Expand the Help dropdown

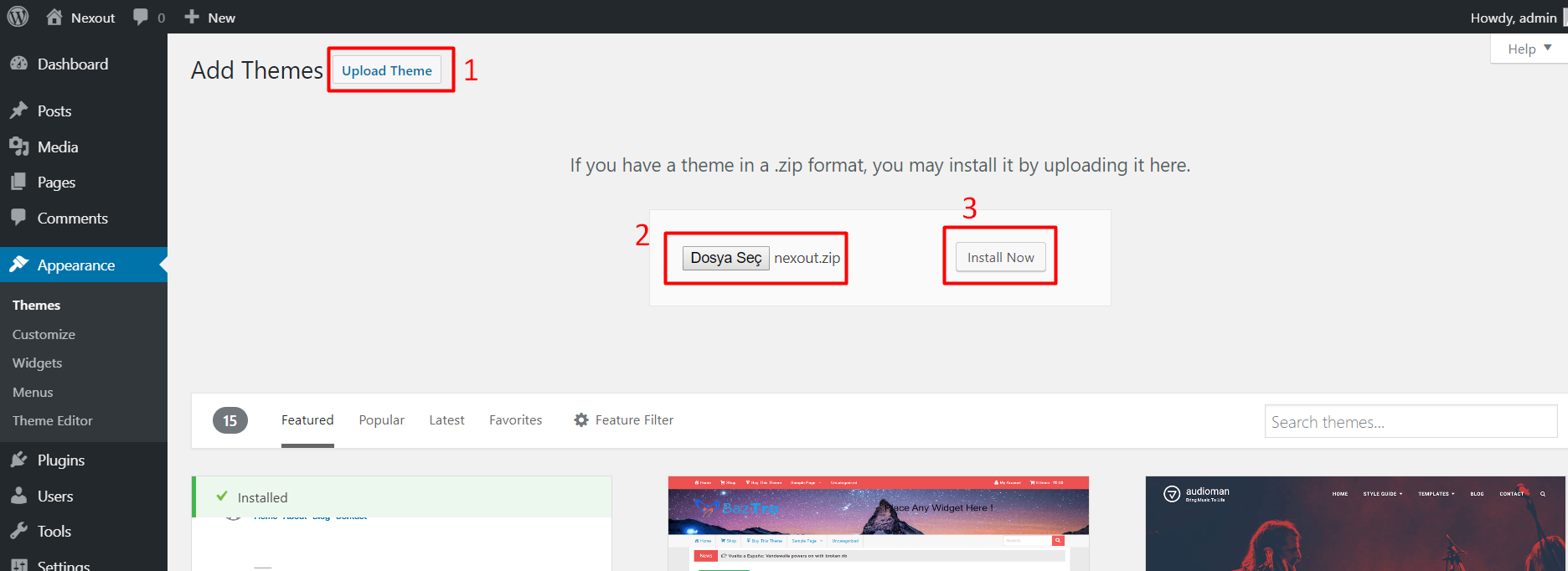click(1529, 49)
